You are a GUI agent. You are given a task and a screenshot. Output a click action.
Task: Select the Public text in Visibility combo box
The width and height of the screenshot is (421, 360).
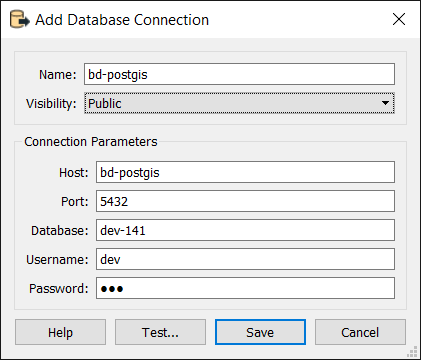(x=104, y=103)
